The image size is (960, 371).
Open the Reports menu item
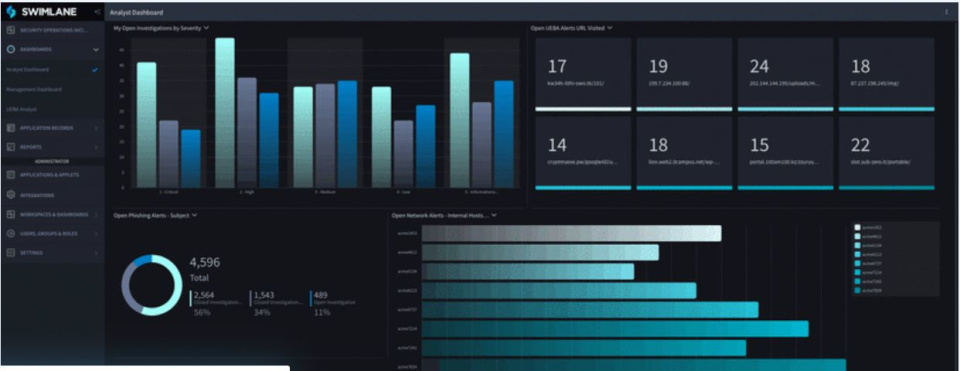pos(52,147)
